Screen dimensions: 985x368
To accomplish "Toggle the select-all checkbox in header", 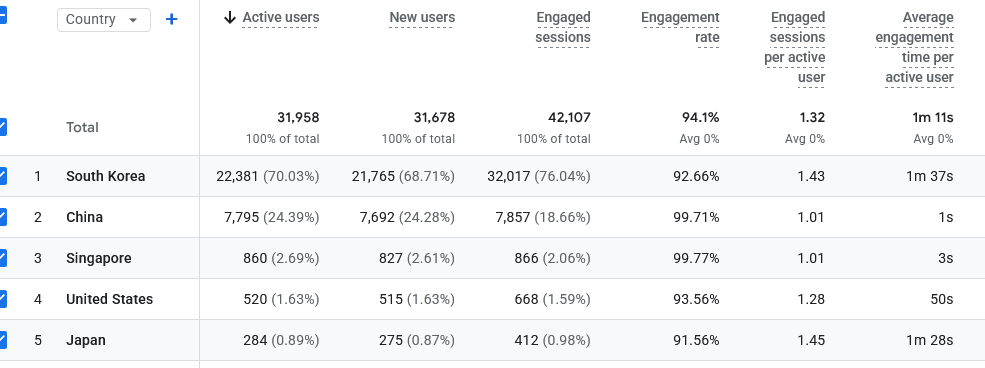I will pyautogui.click(x=2, y=16).
